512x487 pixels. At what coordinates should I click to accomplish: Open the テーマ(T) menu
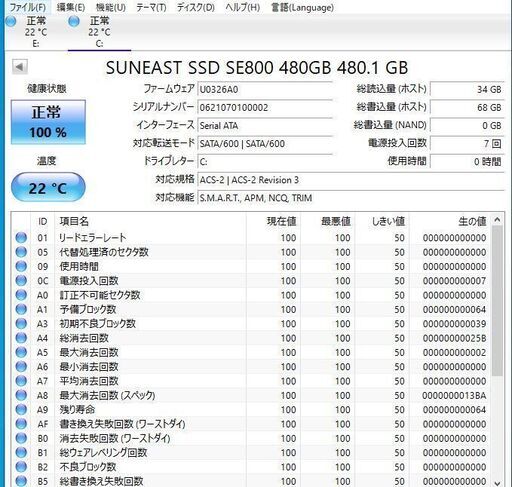coord(151,7)
